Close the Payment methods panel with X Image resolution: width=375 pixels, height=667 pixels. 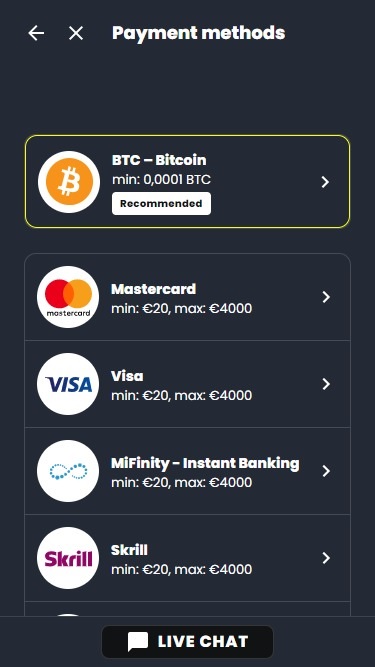[x=76, y=33]
